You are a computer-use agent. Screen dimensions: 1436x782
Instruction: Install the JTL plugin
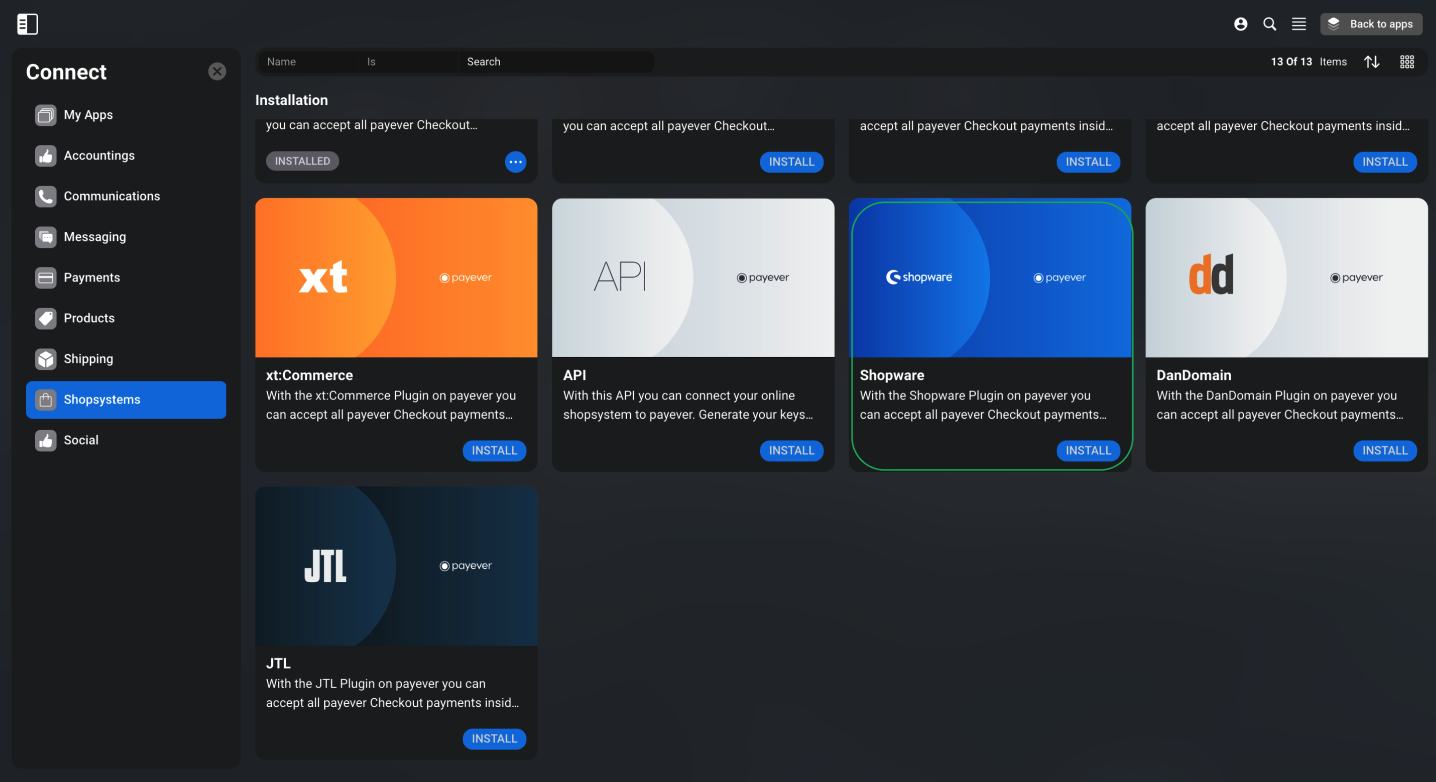coord(494,739)
